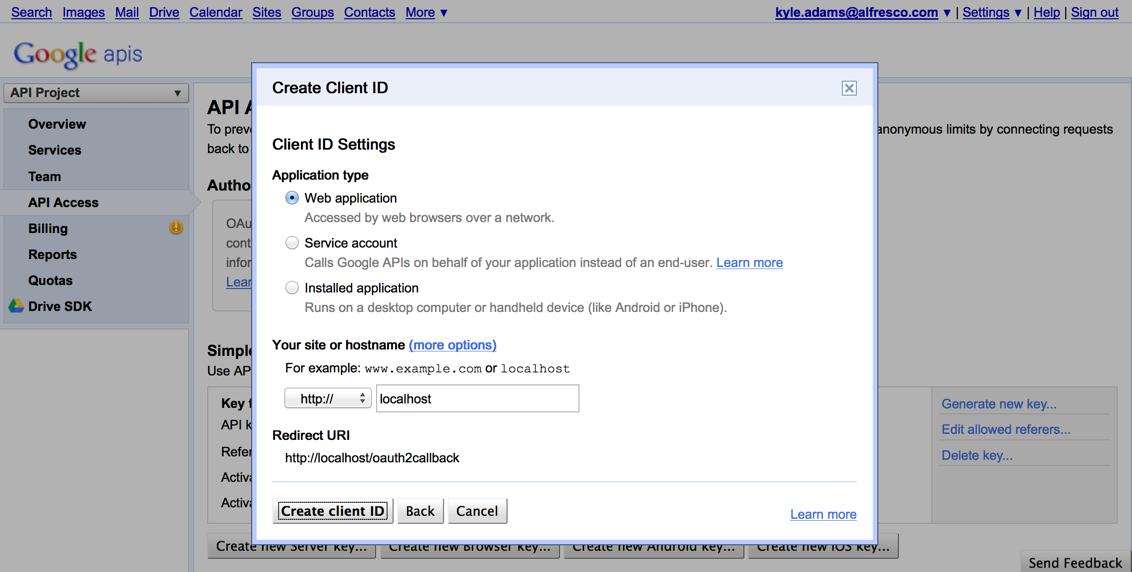Click the Redirect URI http://localhost/oauth2callback text

[x=372, y=458]
